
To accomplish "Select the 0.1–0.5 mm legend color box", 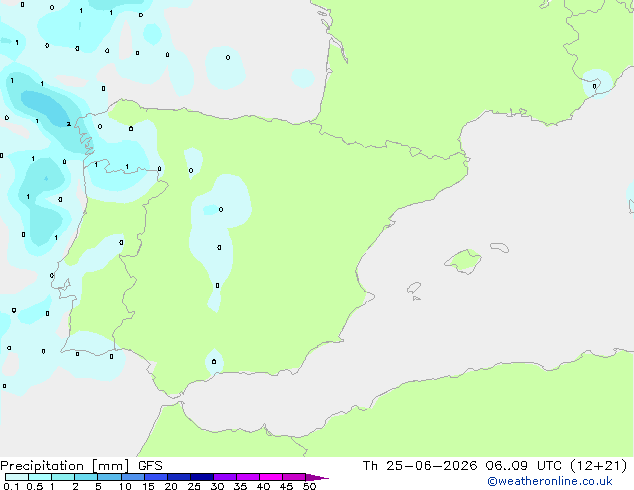I will coord(17,477).
